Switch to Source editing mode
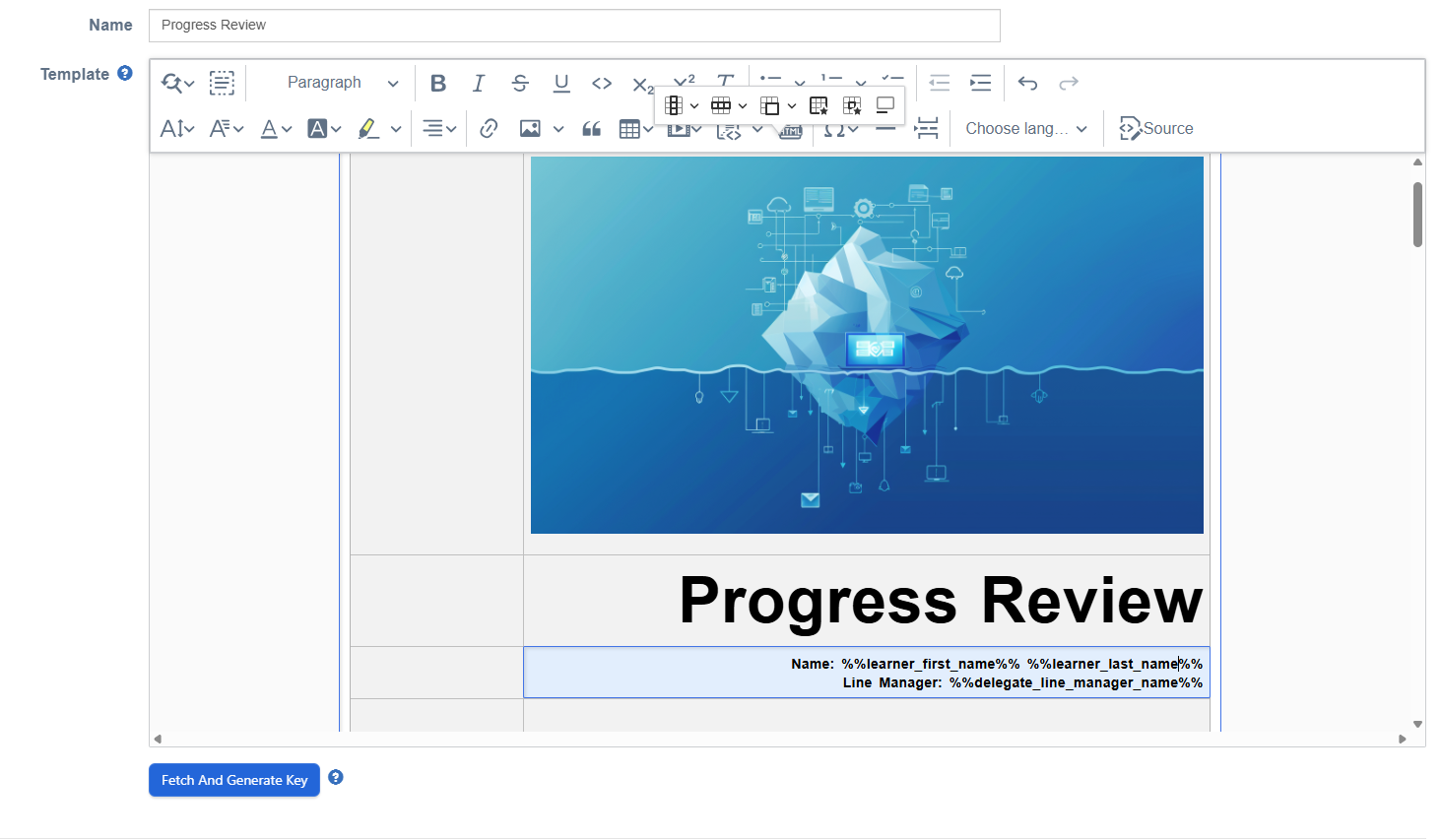The image size is (1441, 840). (1156, 128)
